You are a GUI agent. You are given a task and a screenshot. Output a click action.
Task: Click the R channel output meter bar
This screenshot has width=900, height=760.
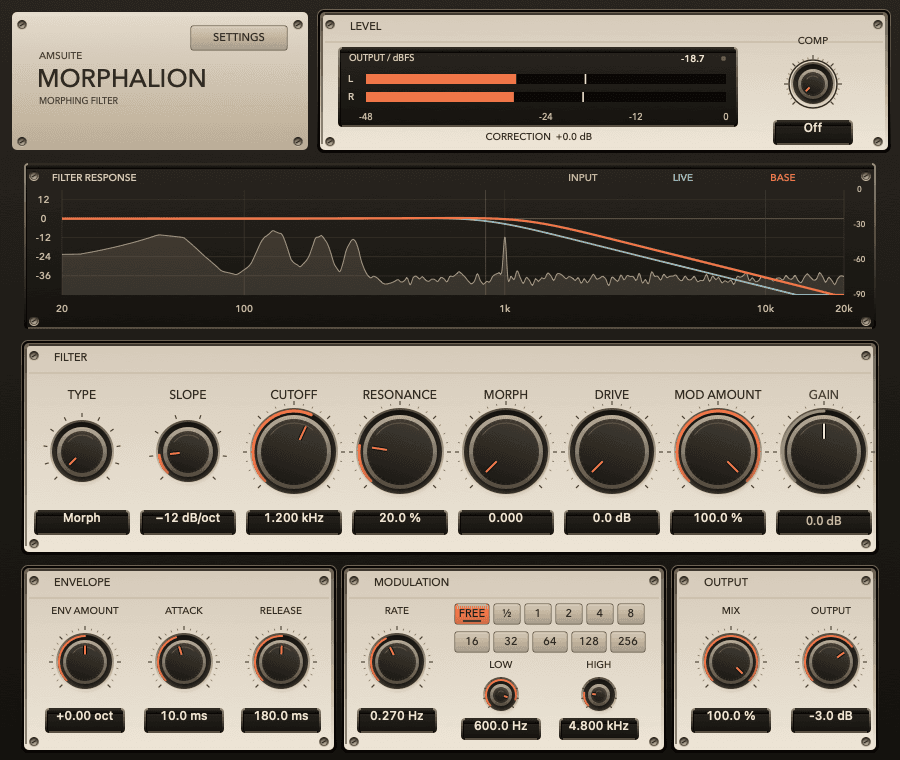click(545, 97)
